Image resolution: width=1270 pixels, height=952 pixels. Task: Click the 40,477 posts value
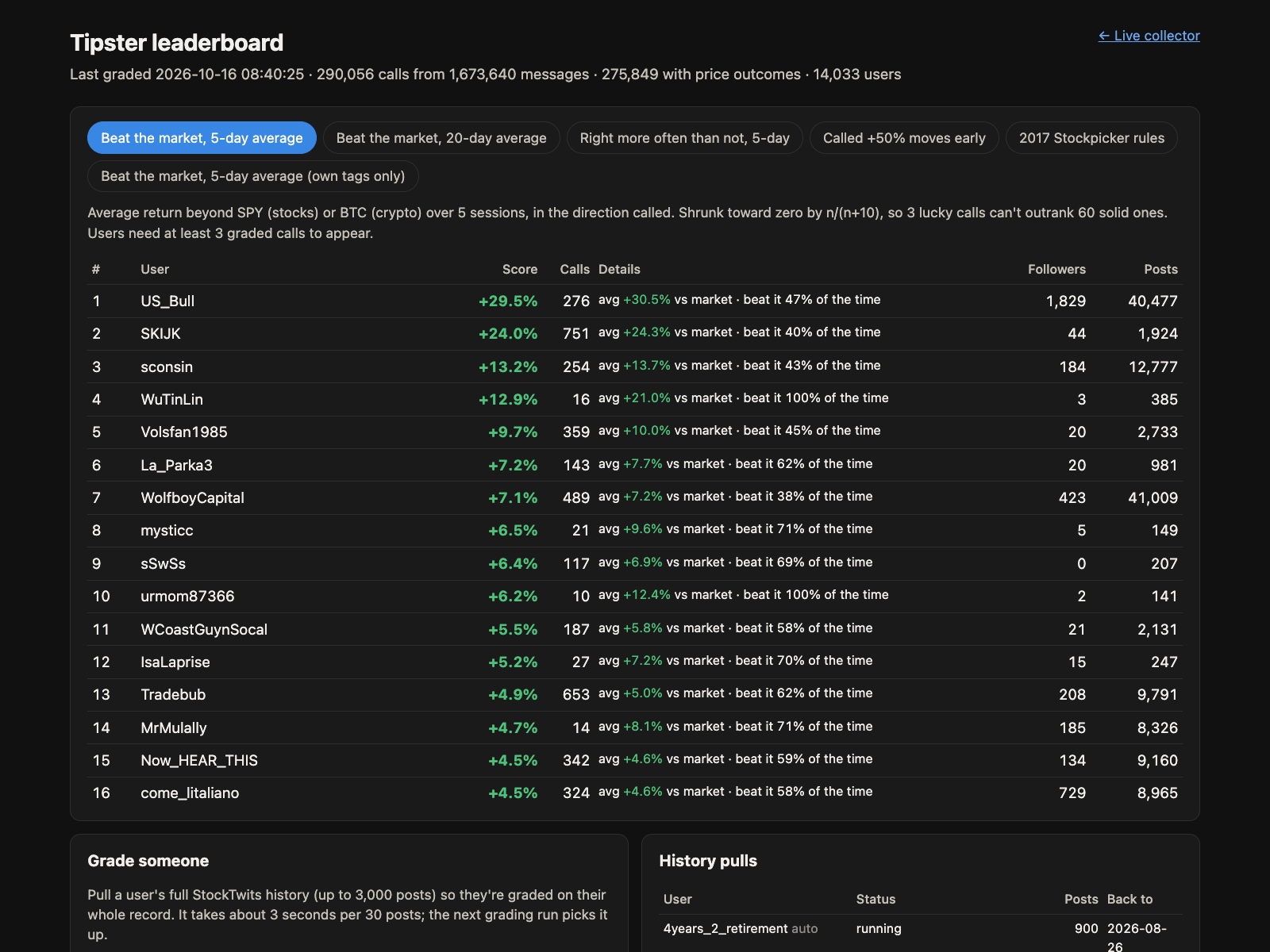(1153, 301)
